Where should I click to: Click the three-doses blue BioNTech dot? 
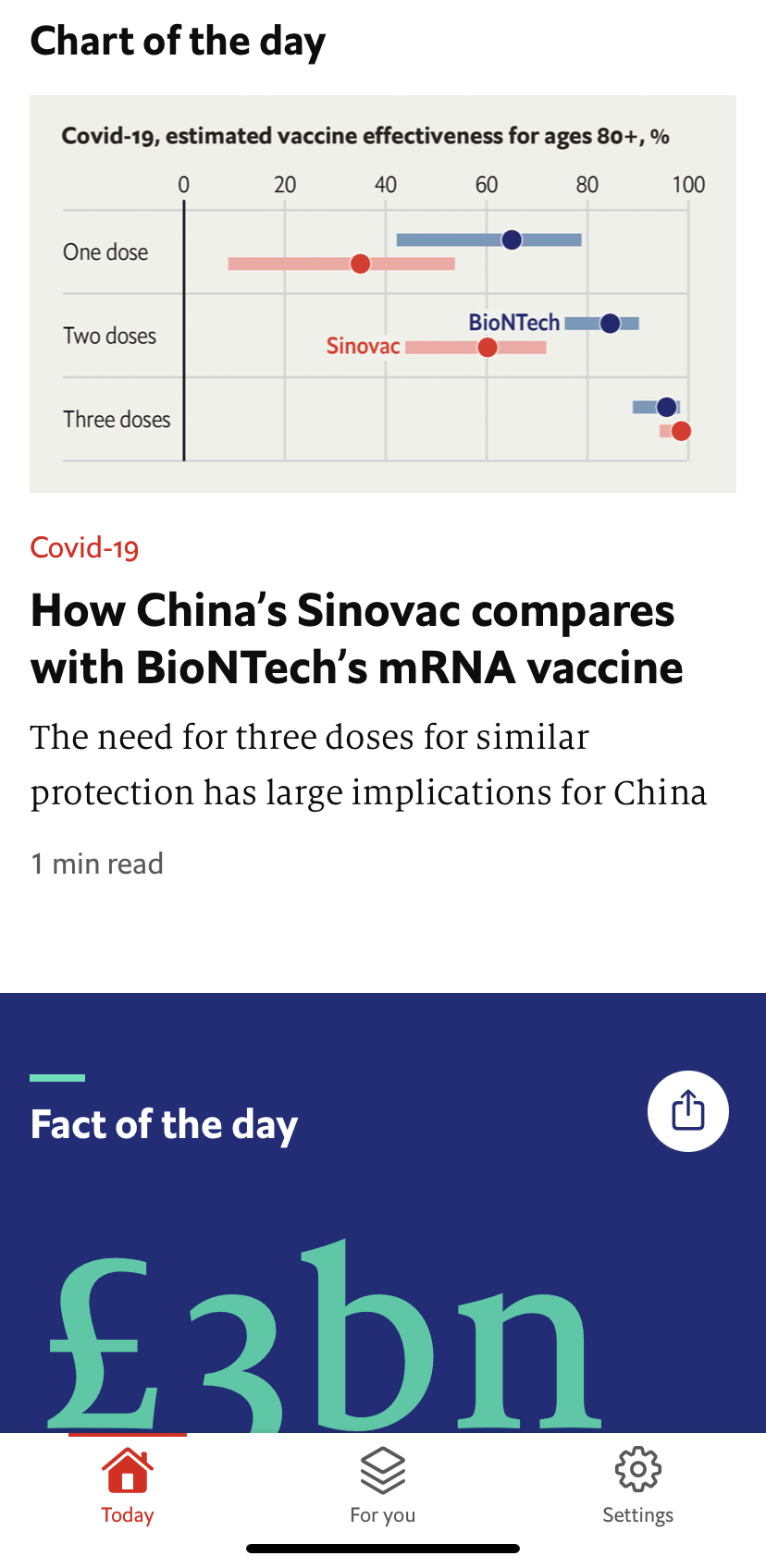click(666, 407)
